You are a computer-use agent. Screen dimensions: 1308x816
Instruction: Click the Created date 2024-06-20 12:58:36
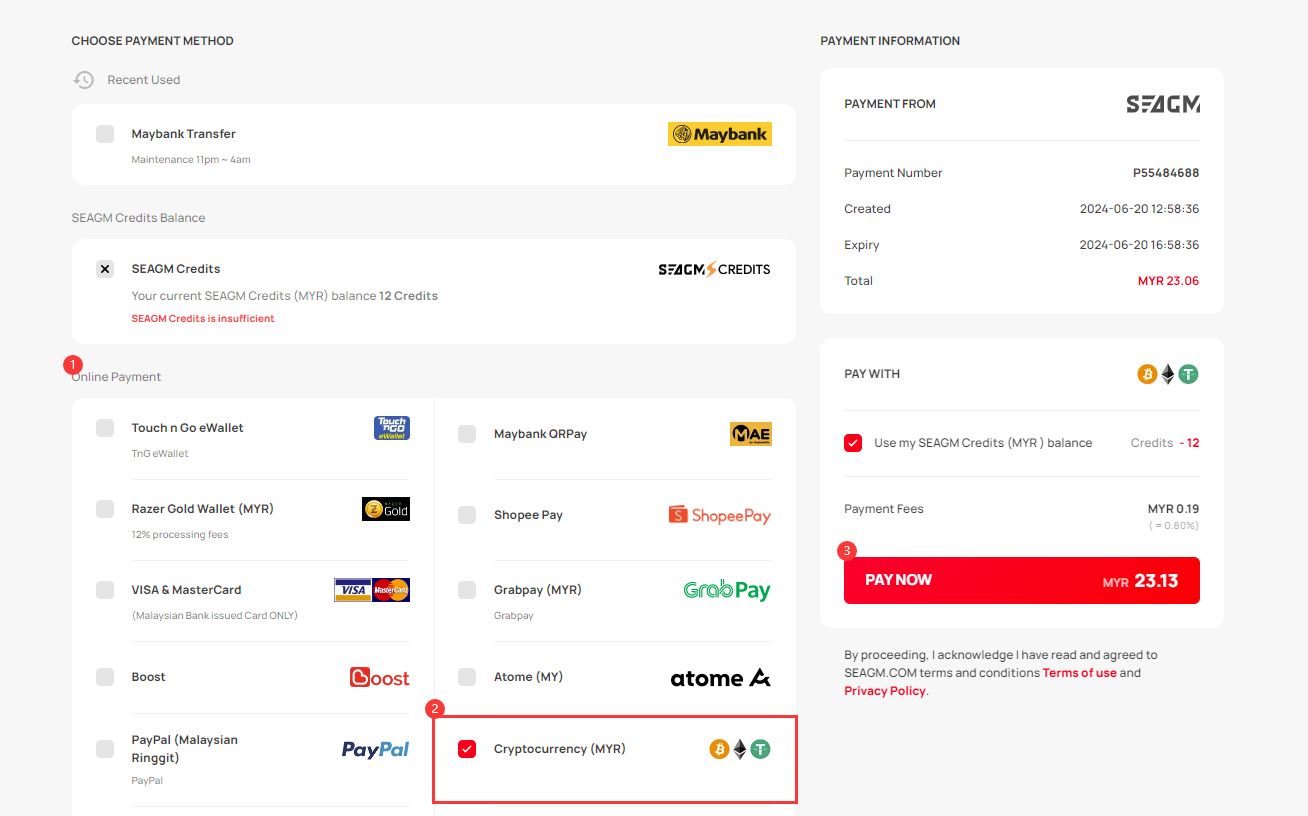coord(1139,209)
